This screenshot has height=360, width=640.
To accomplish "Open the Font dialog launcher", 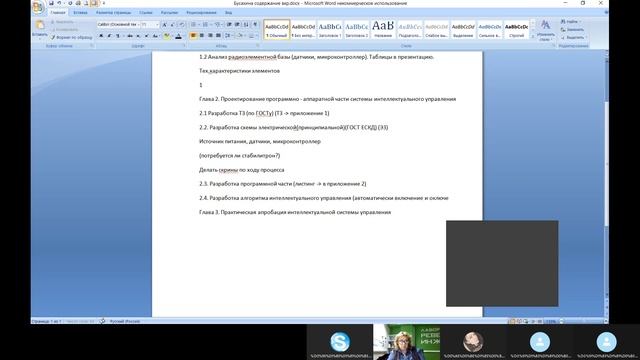I will coord(184,46).
